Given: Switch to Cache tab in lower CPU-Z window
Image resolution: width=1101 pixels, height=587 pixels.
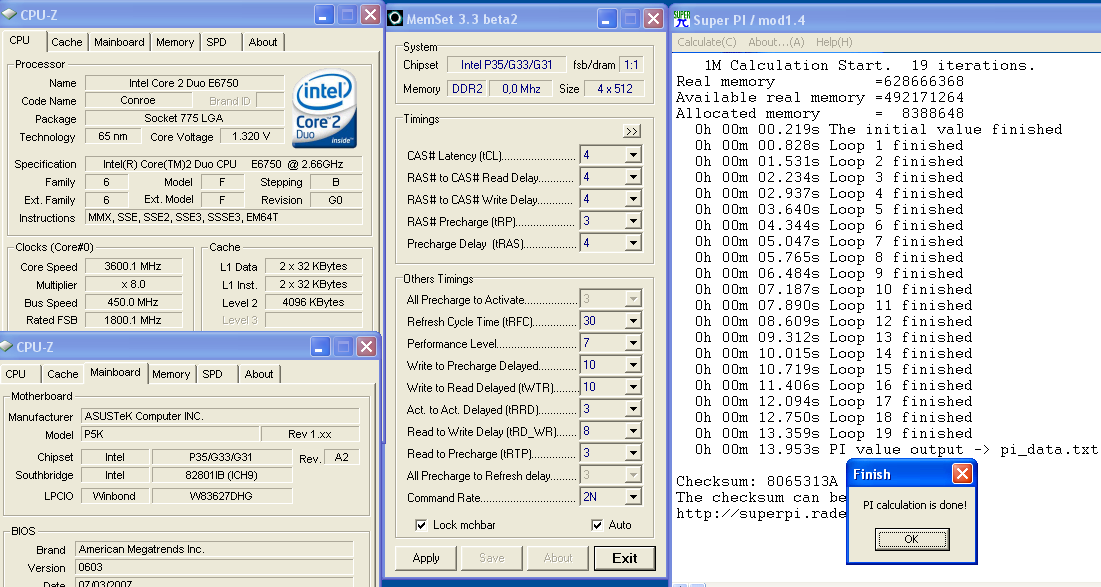Looking at the screenshot, I should (62, 374).
